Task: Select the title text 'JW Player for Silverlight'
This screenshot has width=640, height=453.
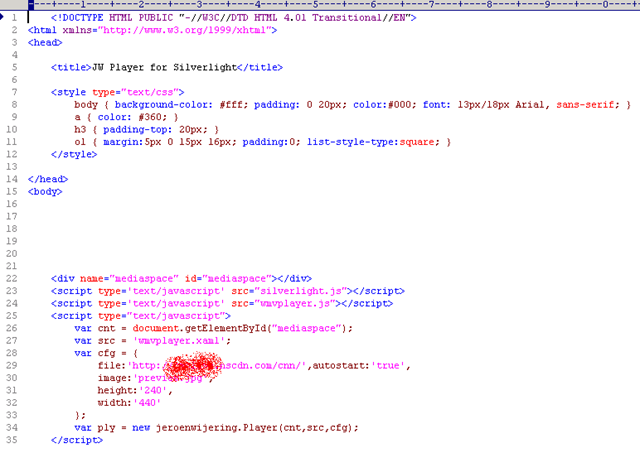Action: (x=164, y=67)
